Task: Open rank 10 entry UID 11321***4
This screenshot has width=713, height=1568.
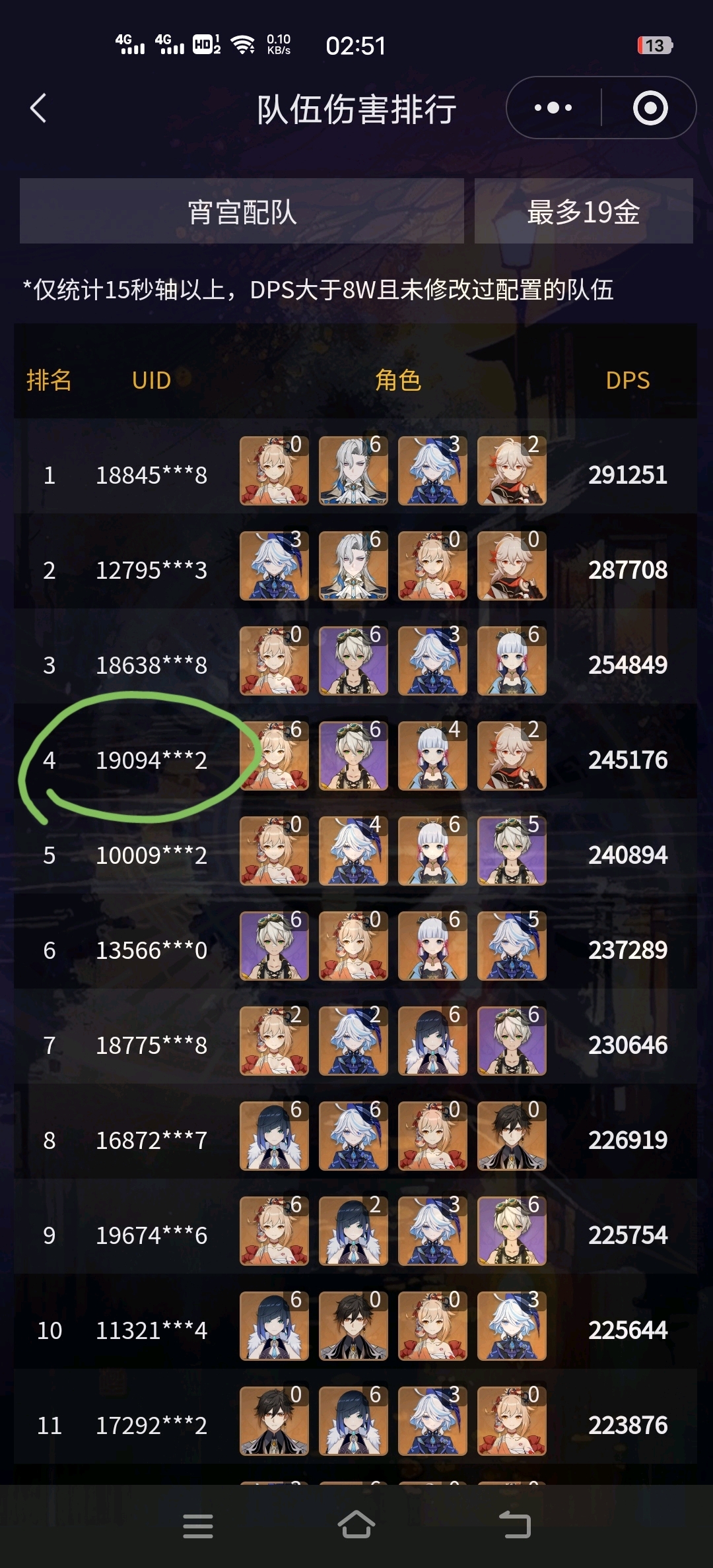Action: (x=151, y=1330)
